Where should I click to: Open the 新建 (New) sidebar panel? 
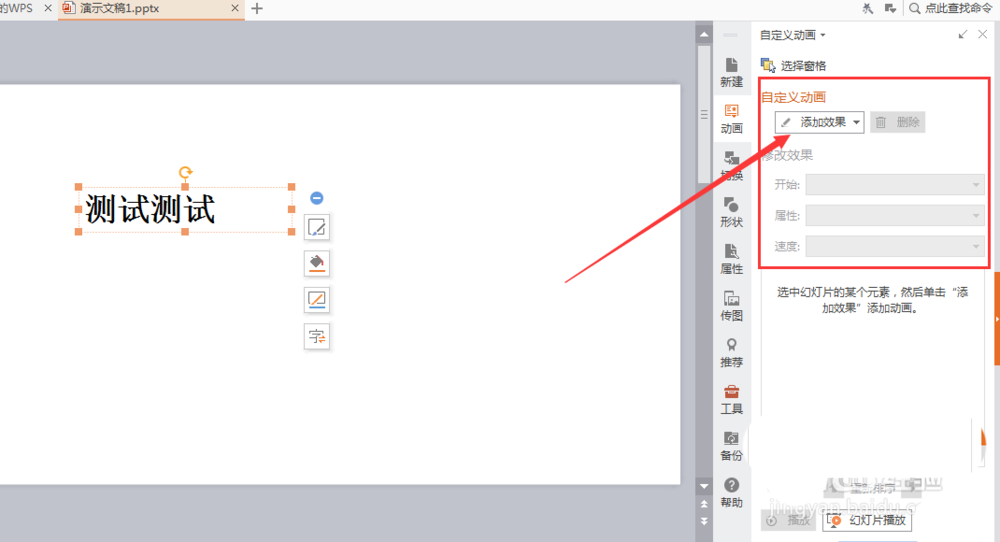click(732, 73)
